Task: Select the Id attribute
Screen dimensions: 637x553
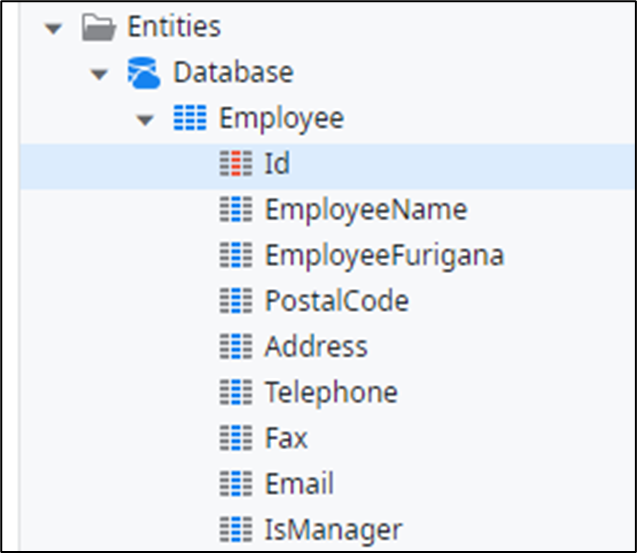Action: [x=277, y=164]
